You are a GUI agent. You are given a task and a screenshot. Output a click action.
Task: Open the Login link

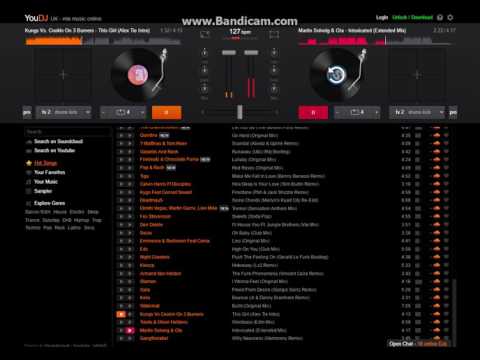[382, 17]
